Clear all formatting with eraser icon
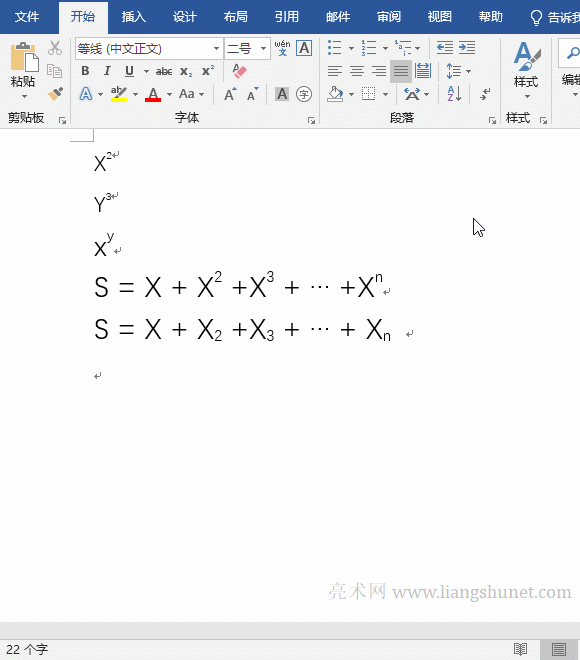The height and width of the screenshot is (660, 580). 239,71
